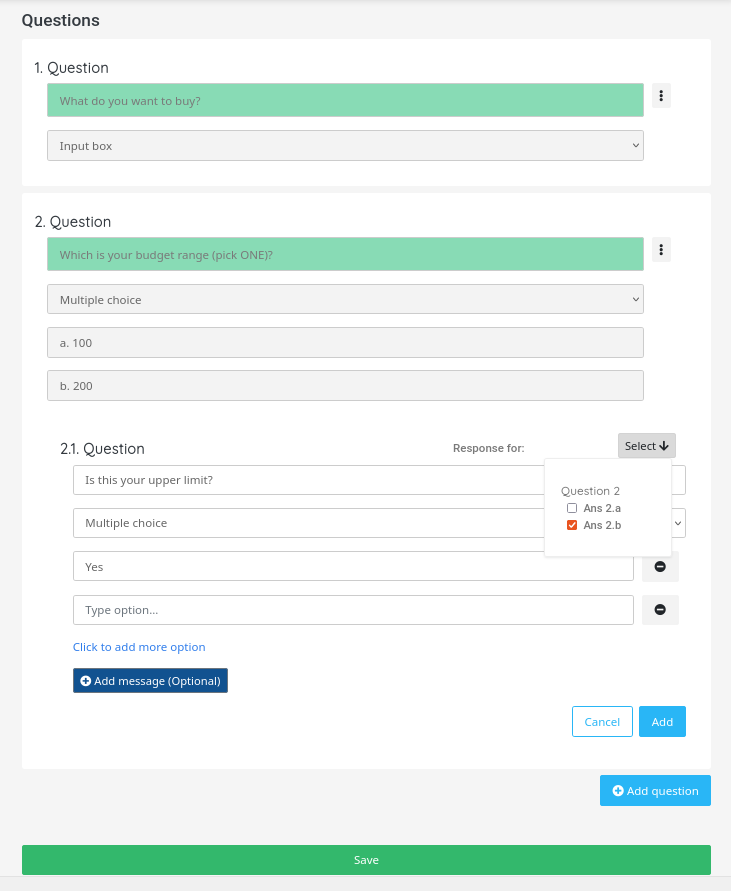
Task: Open the 'Input box' question type dropdown
Action: pos(345,145)
